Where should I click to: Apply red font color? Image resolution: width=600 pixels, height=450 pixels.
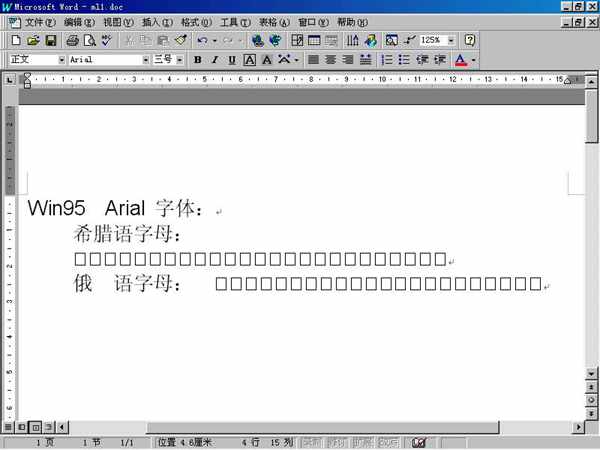click(x=461, y=60)
